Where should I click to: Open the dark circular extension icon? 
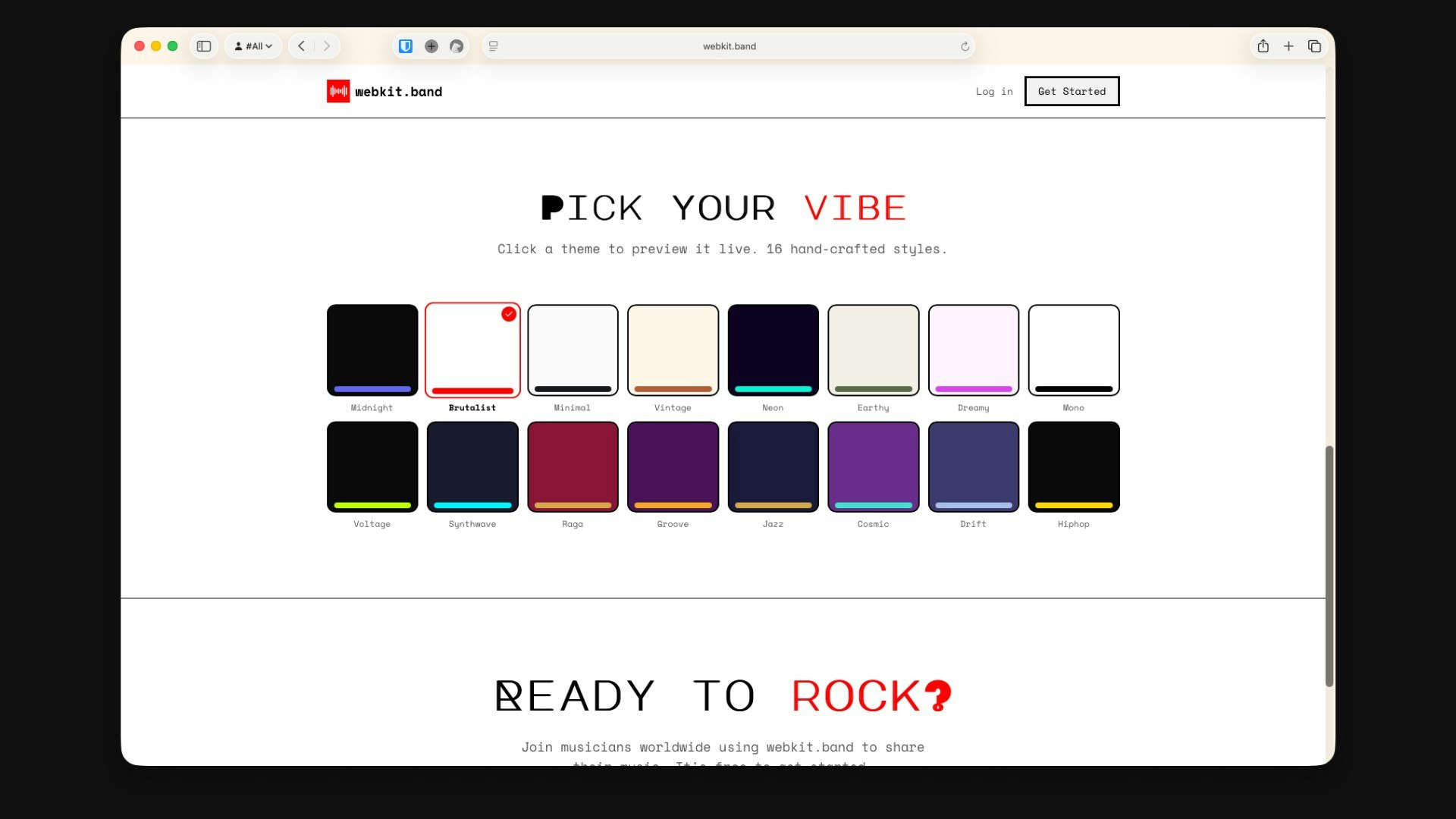pos(457,45)
